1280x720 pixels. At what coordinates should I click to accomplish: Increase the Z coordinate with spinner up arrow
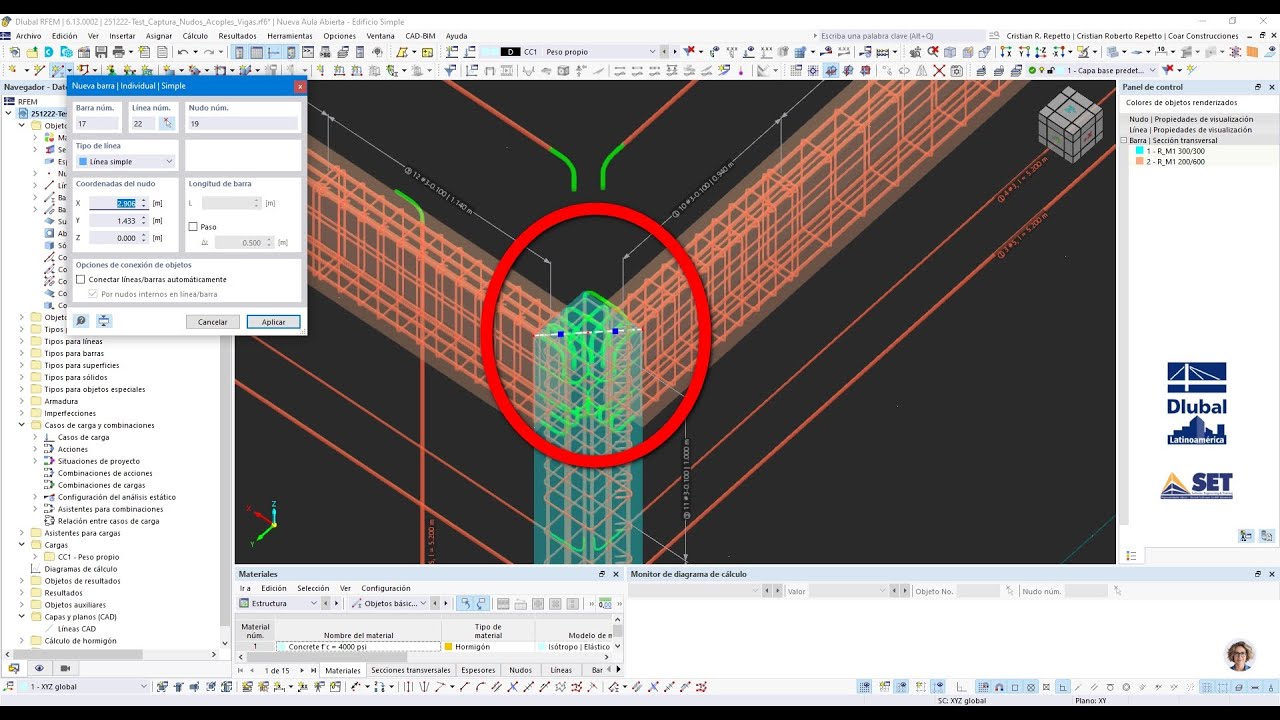(x=144, y=235)
